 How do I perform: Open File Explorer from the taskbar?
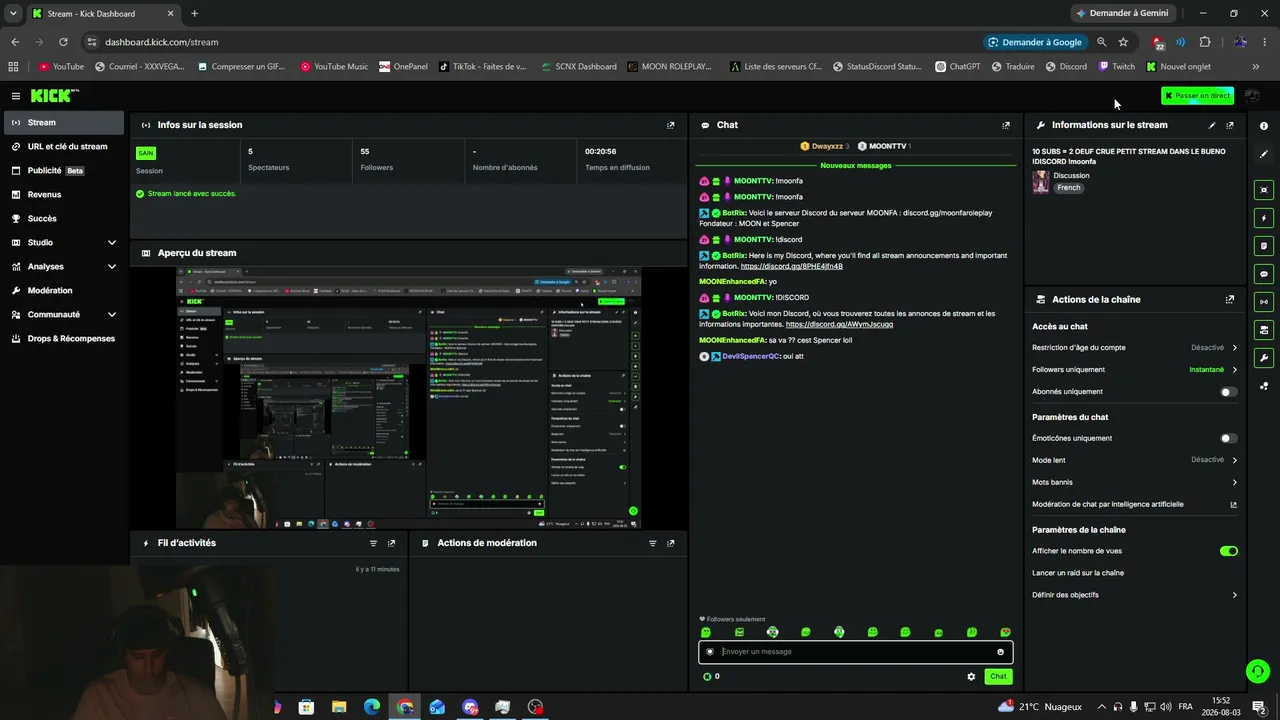click(339, 707)
